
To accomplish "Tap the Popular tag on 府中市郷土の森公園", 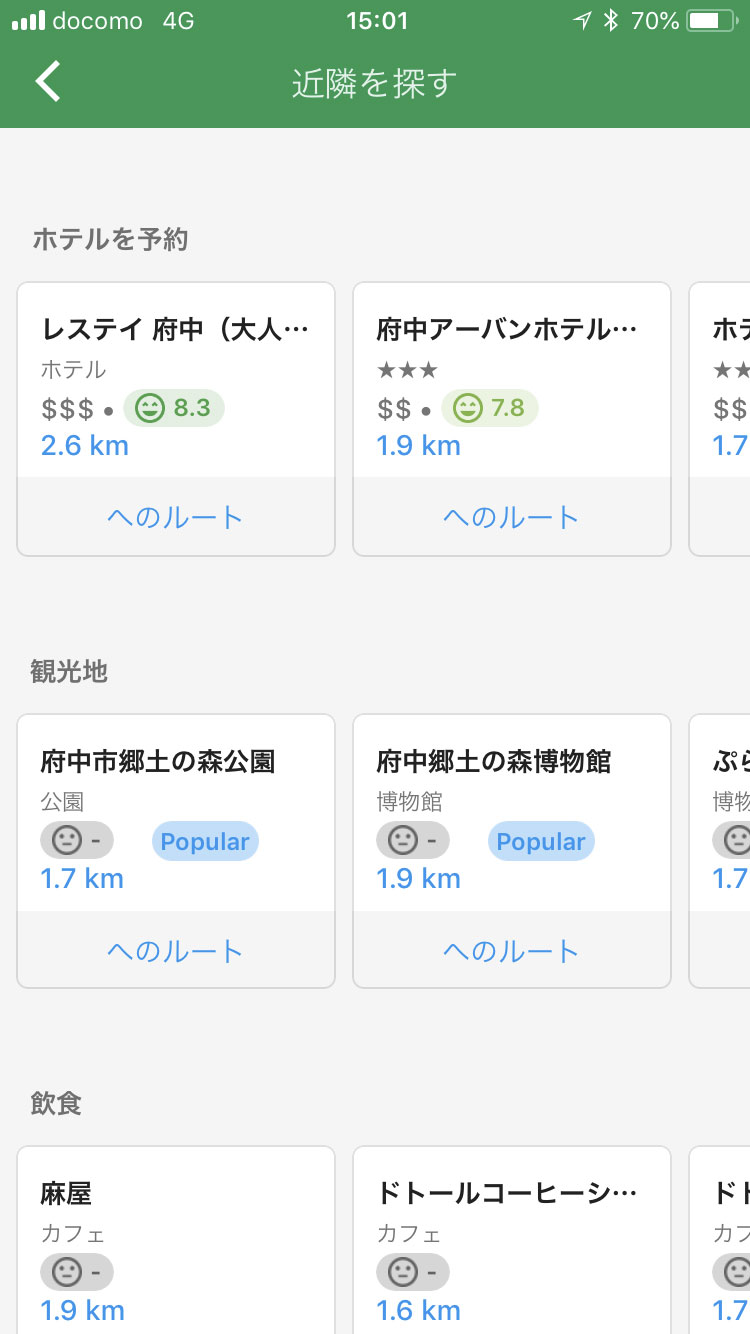I will tap(205, 842).
